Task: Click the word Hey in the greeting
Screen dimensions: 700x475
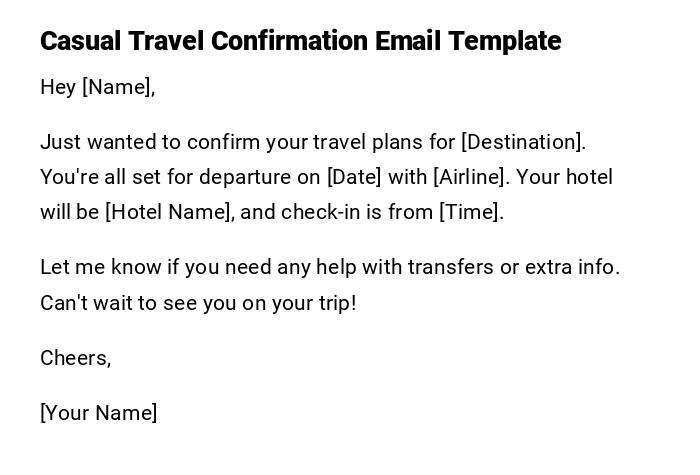Action: pos(58,87)
